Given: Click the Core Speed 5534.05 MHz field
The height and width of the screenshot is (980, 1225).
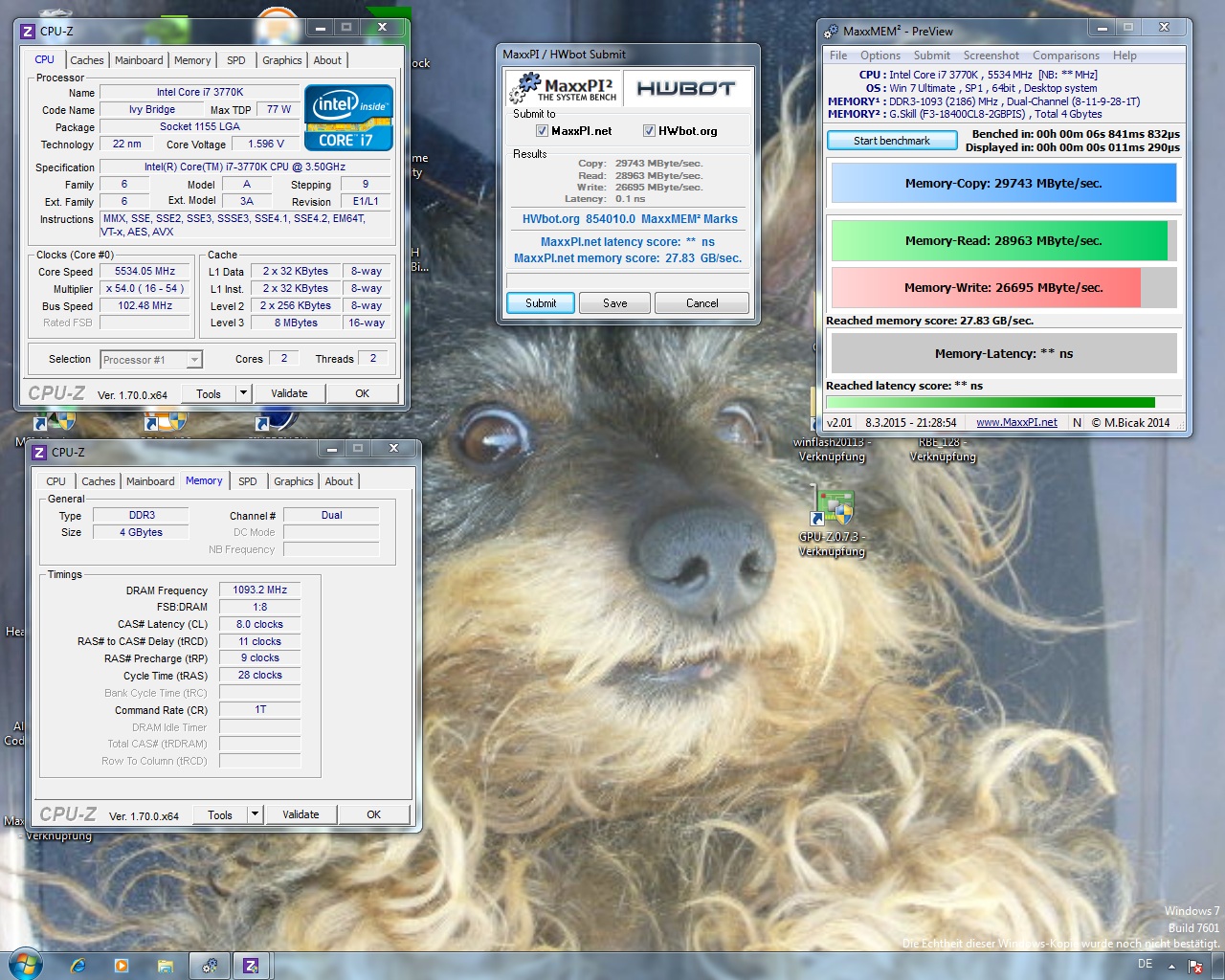Looking at the screenshot, I should (x=145, y=272).
